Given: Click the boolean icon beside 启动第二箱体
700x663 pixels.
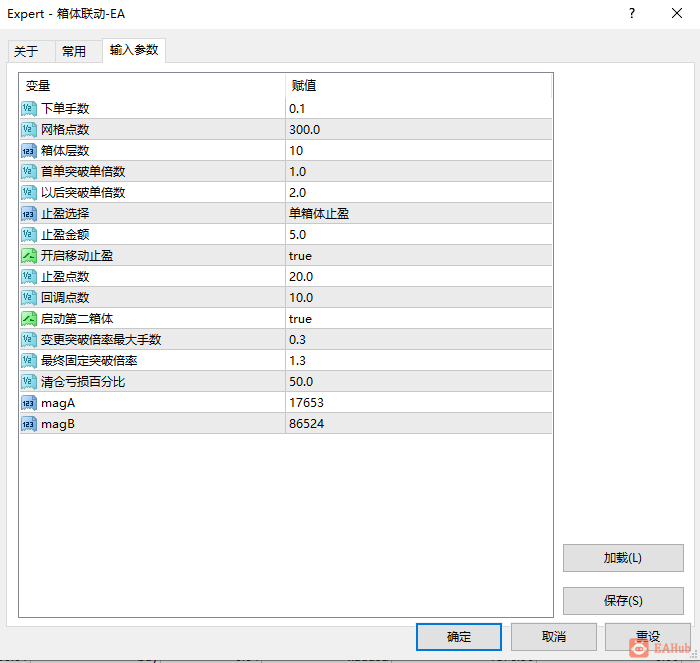Looking at the screenshot, I should (29, 318).
